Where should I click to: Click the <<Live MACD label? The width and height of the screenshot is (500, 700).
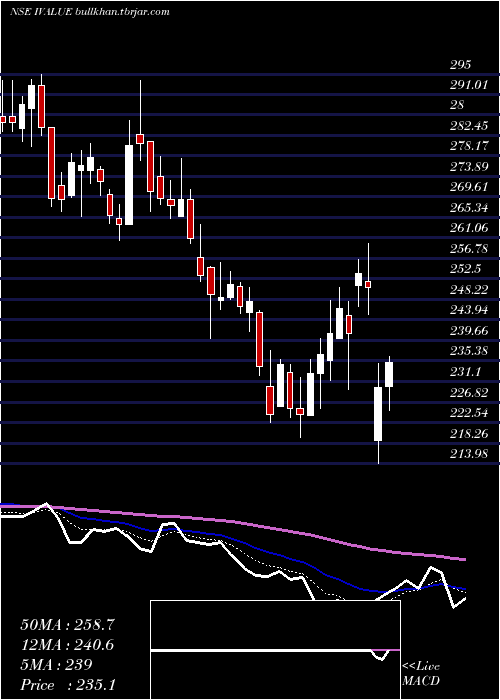421,674
